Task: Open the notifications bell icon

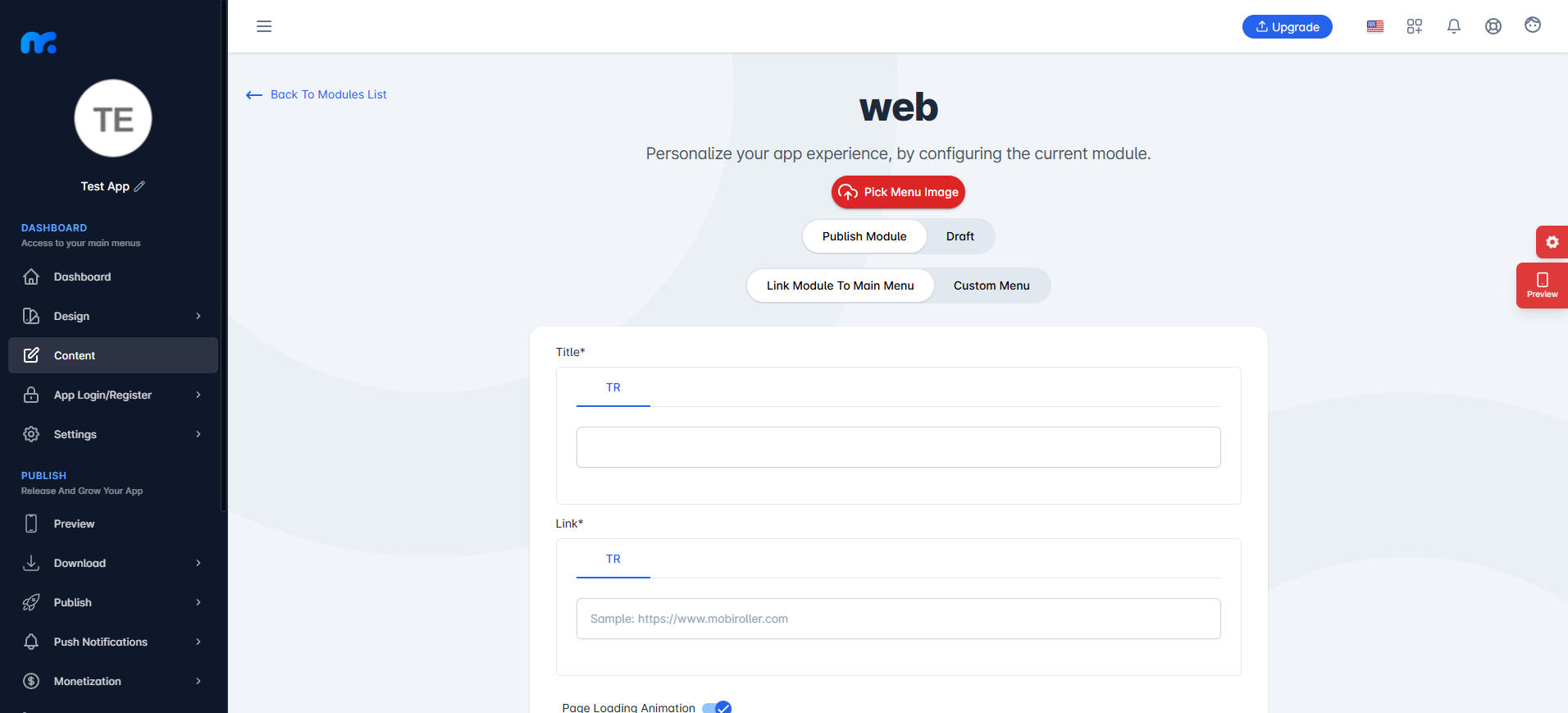Action: pos(1454,26)
